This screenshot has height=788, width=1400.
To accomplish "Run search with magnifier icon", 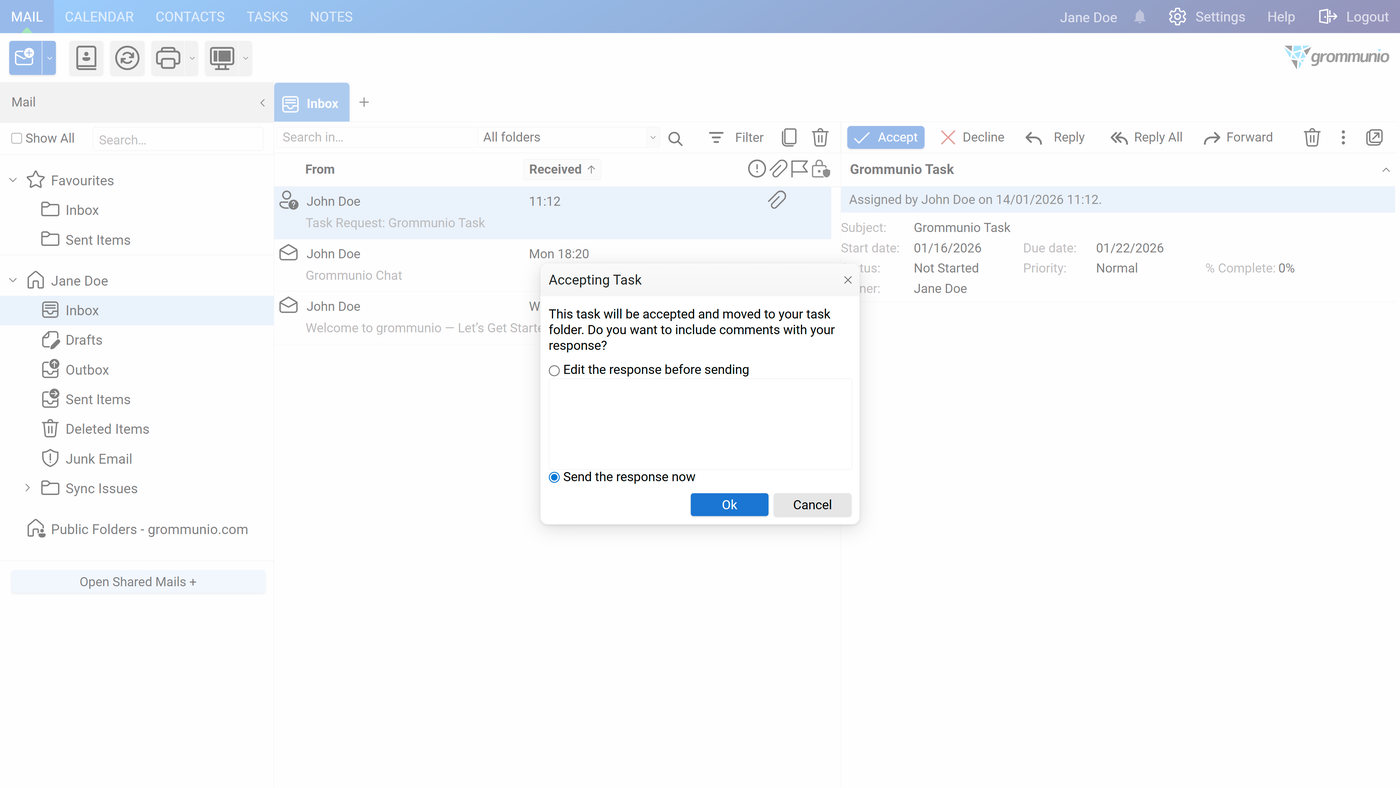I will [676, 138].
